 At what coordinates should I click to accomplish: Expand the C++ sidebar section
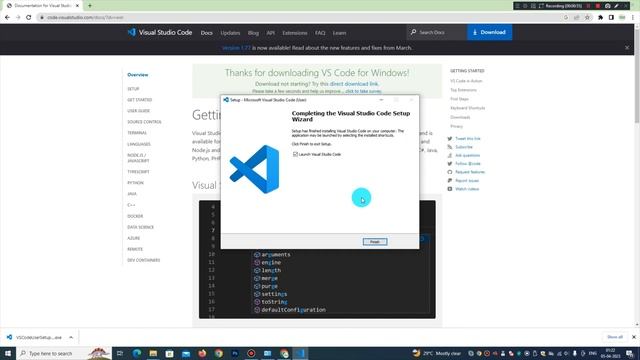click(131, 205)
